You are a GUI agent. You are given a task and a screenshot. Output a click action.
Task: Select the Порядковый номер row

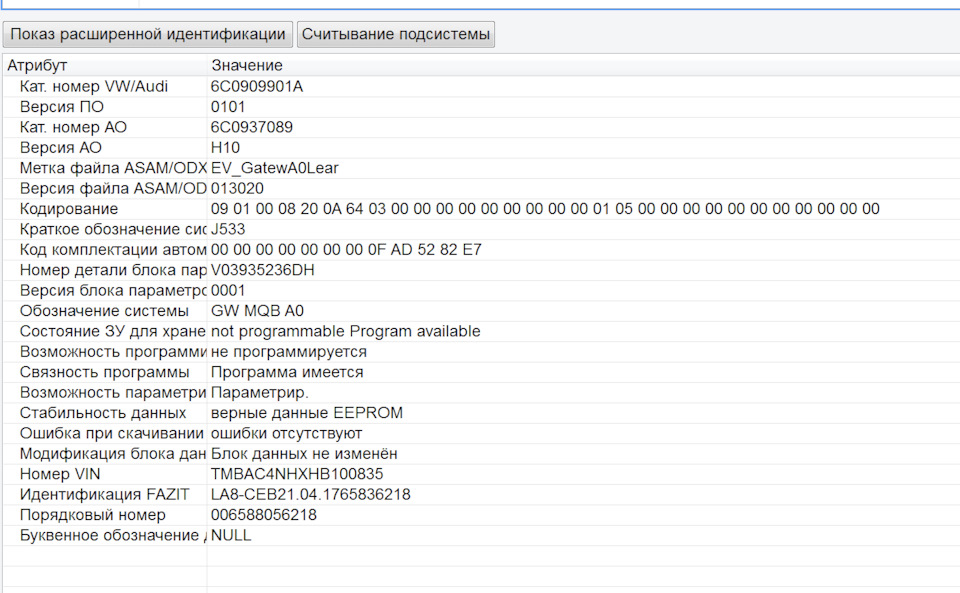93,515
